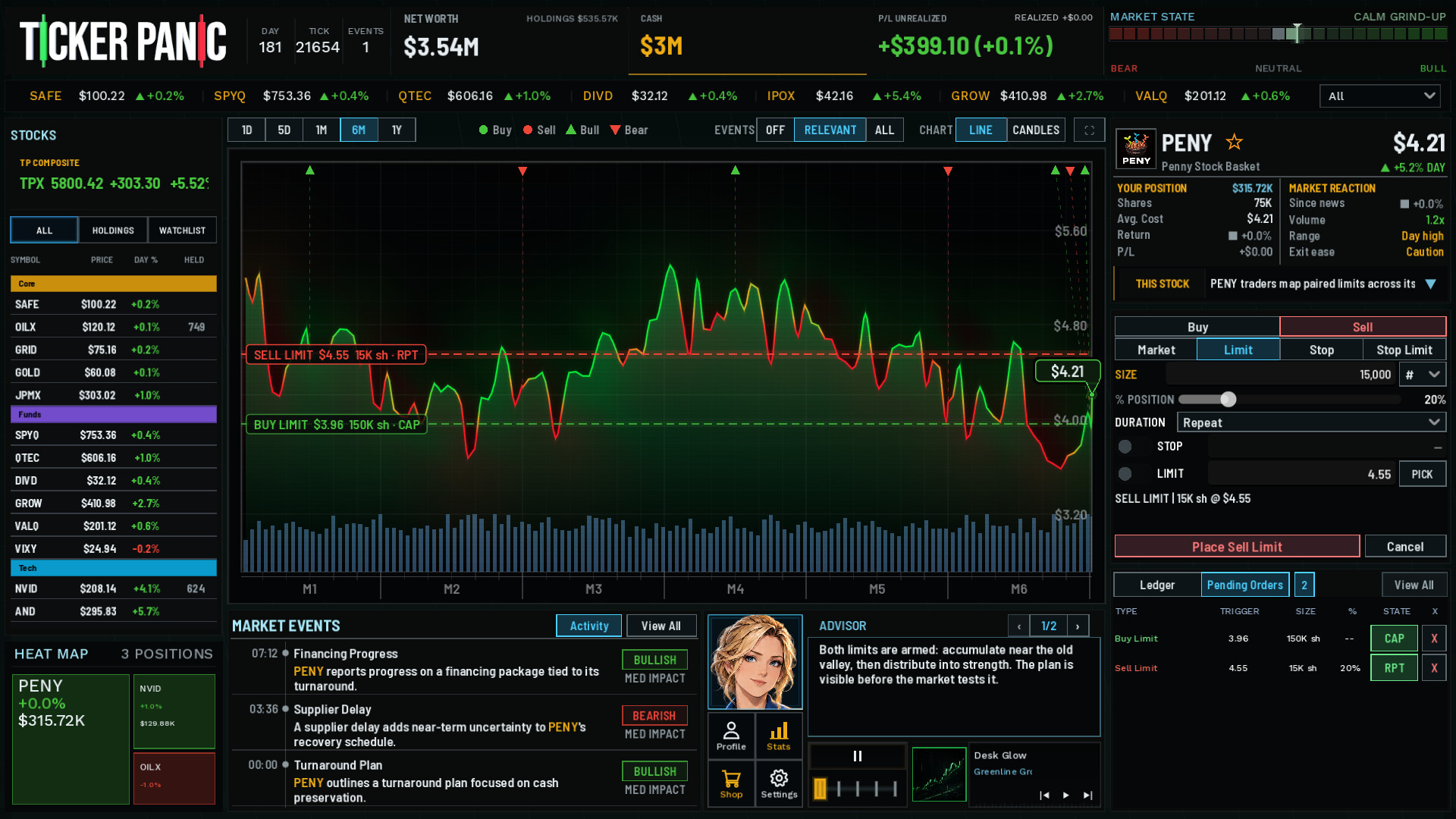1456x819 pixels.
Task: Skip to the next music track
Action: click(1088, 795)
